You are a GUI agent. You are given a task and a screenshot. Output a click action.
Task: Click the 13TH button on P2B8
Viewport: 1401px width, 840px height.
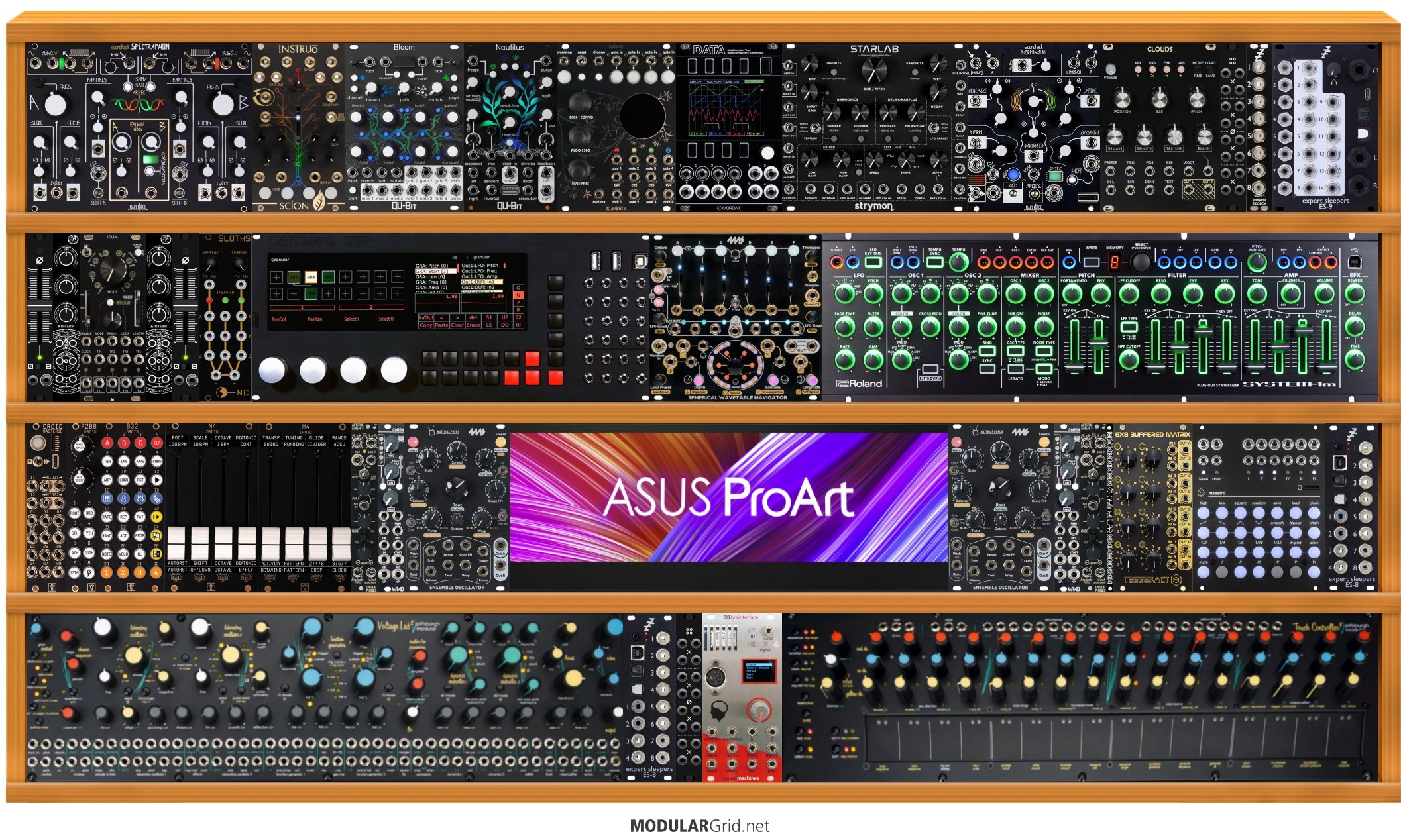click(x=74, y=572)
